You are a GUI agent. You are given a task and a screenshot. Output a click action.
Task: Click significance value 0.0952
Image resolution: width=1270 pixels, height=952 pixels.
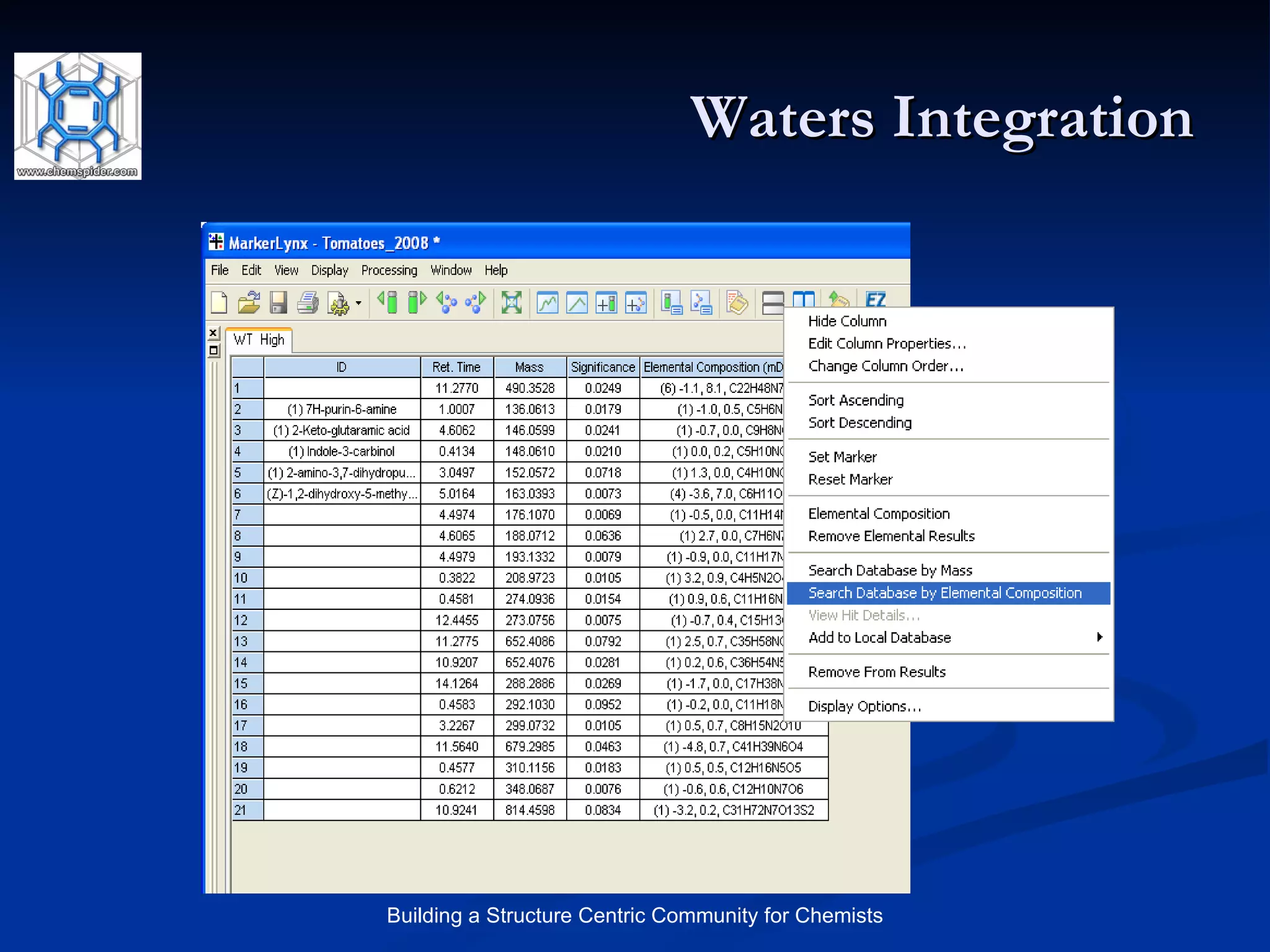pos(603,705)
